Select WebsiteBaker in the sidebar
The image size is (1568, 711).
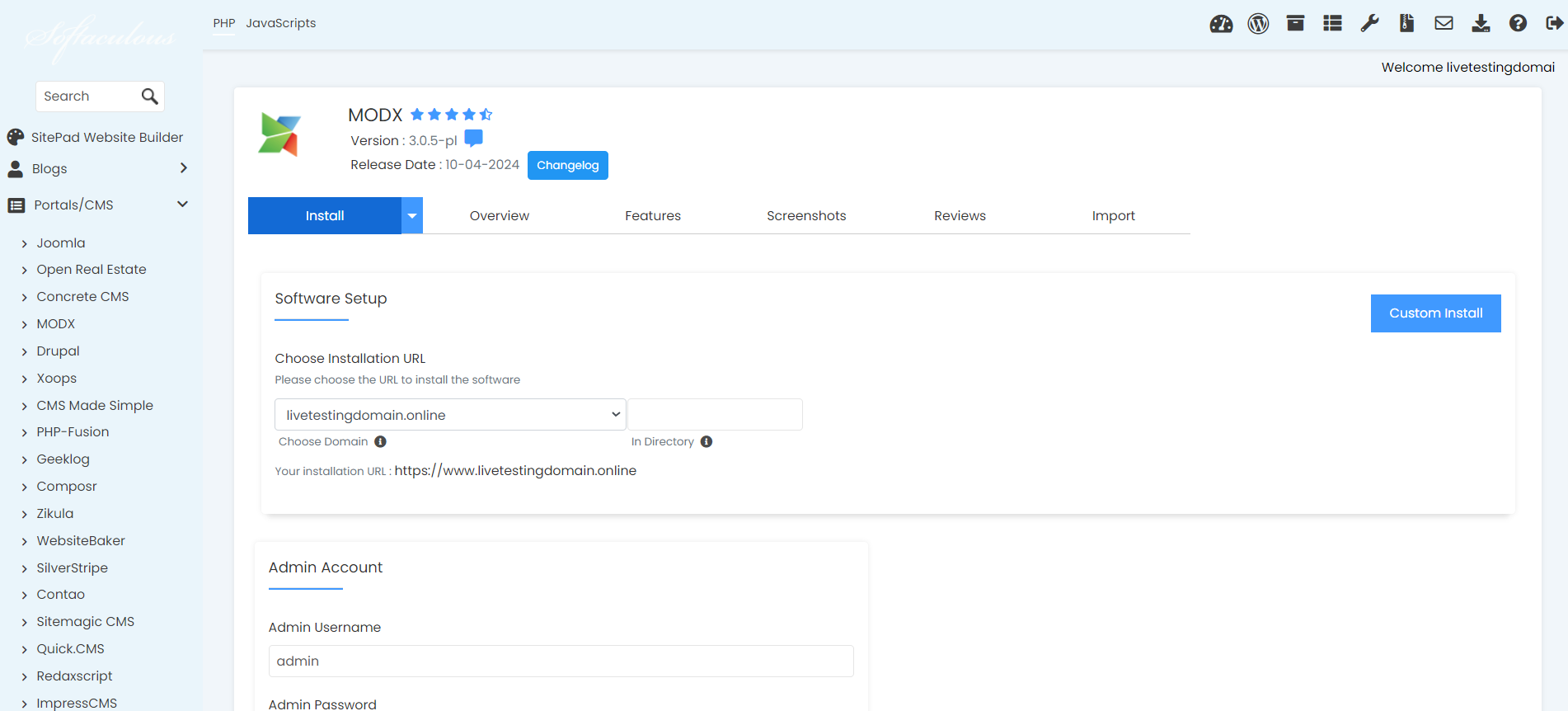point(81,541)
